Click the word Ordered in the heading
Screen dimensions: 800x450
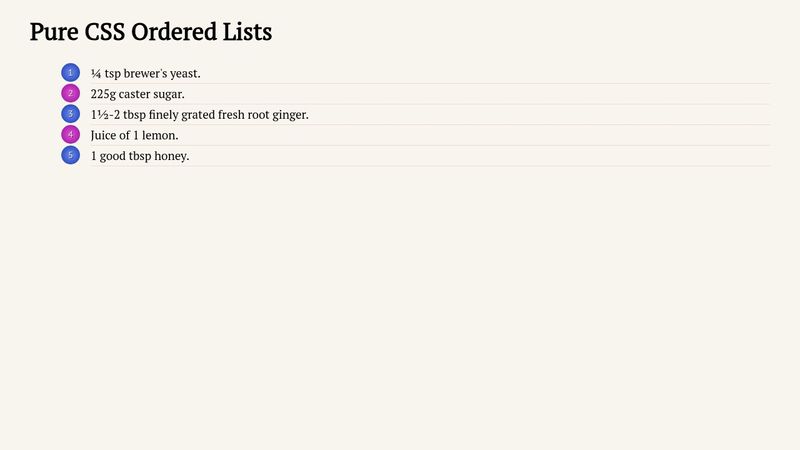[x=174, y=32]
